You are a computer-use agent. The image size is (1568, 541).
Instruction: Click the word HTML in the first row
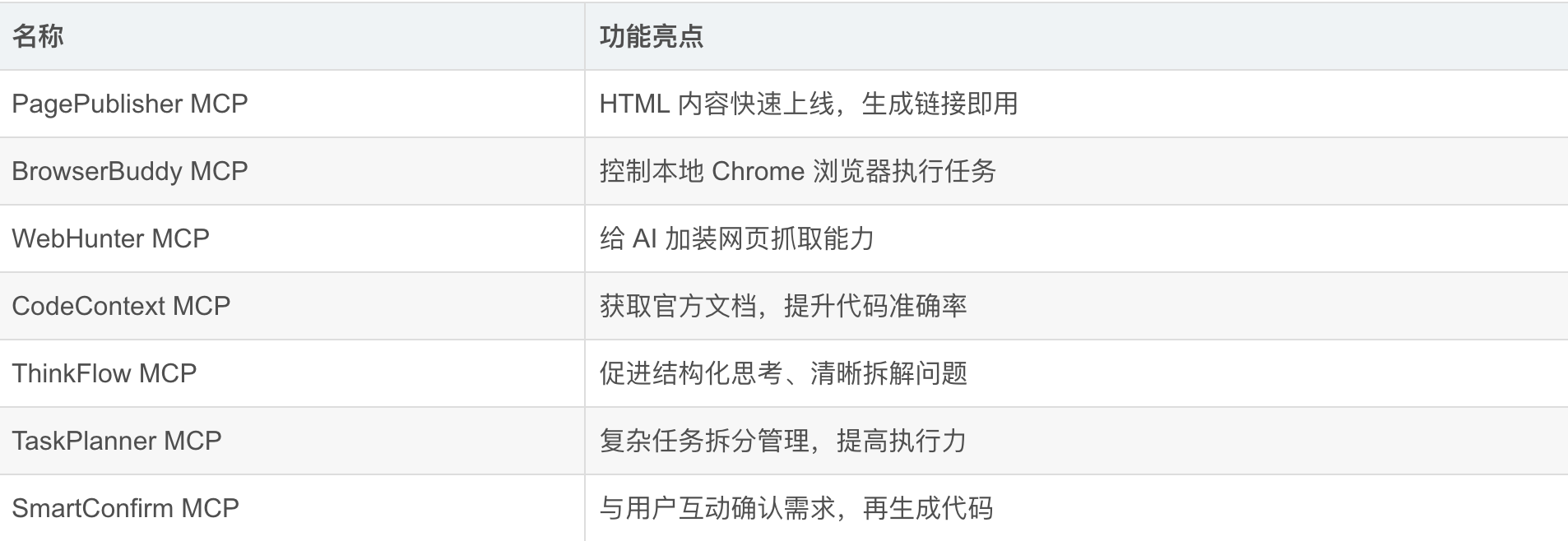tap(634, 104)
